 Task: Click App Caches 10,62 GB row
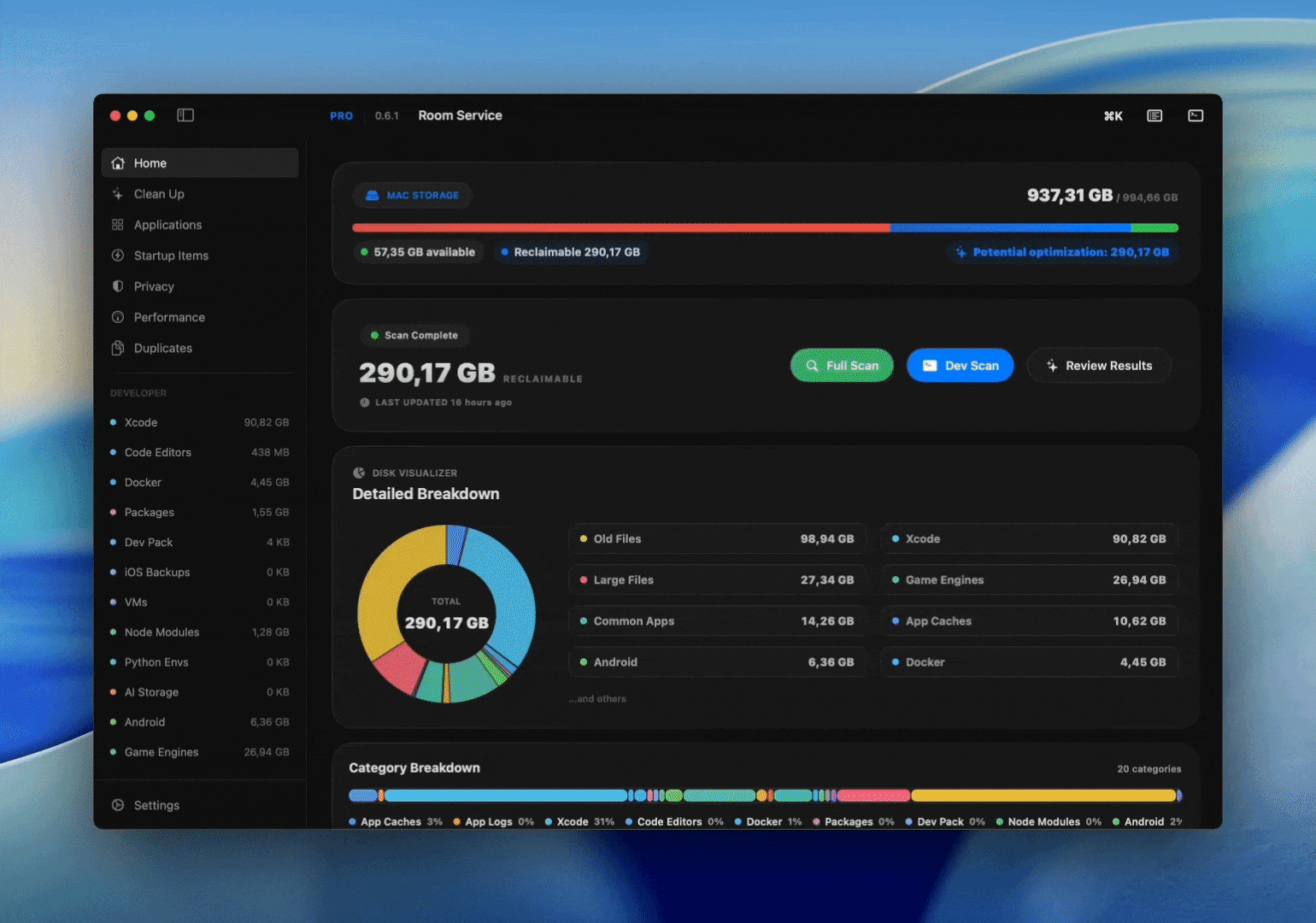pyautogui.click(x=1030, y=621)
